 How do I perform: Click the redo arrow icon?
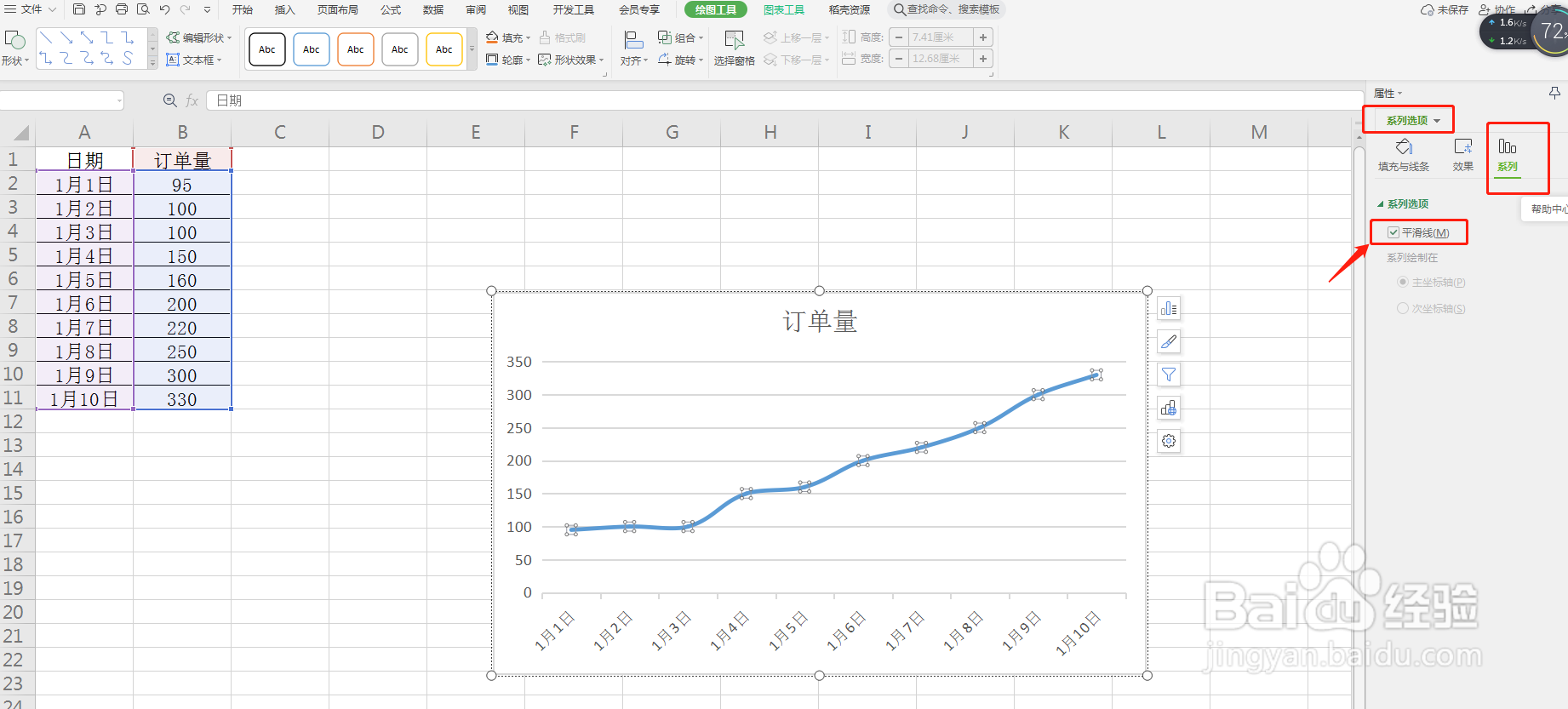(x=185, y=9)
